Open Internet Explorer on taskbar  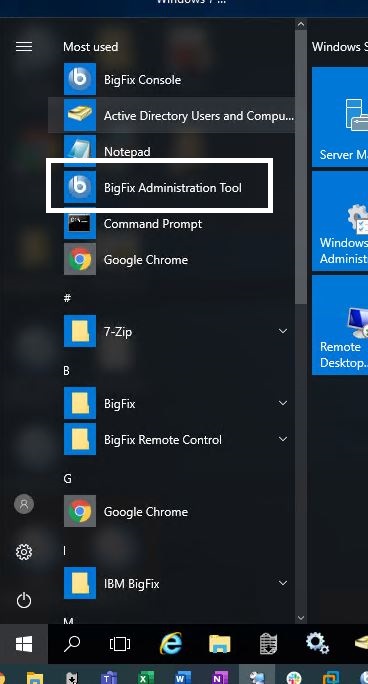171,644
